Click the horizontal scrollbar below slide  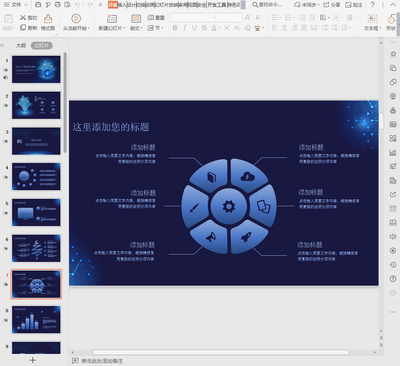tap(221, 352)
